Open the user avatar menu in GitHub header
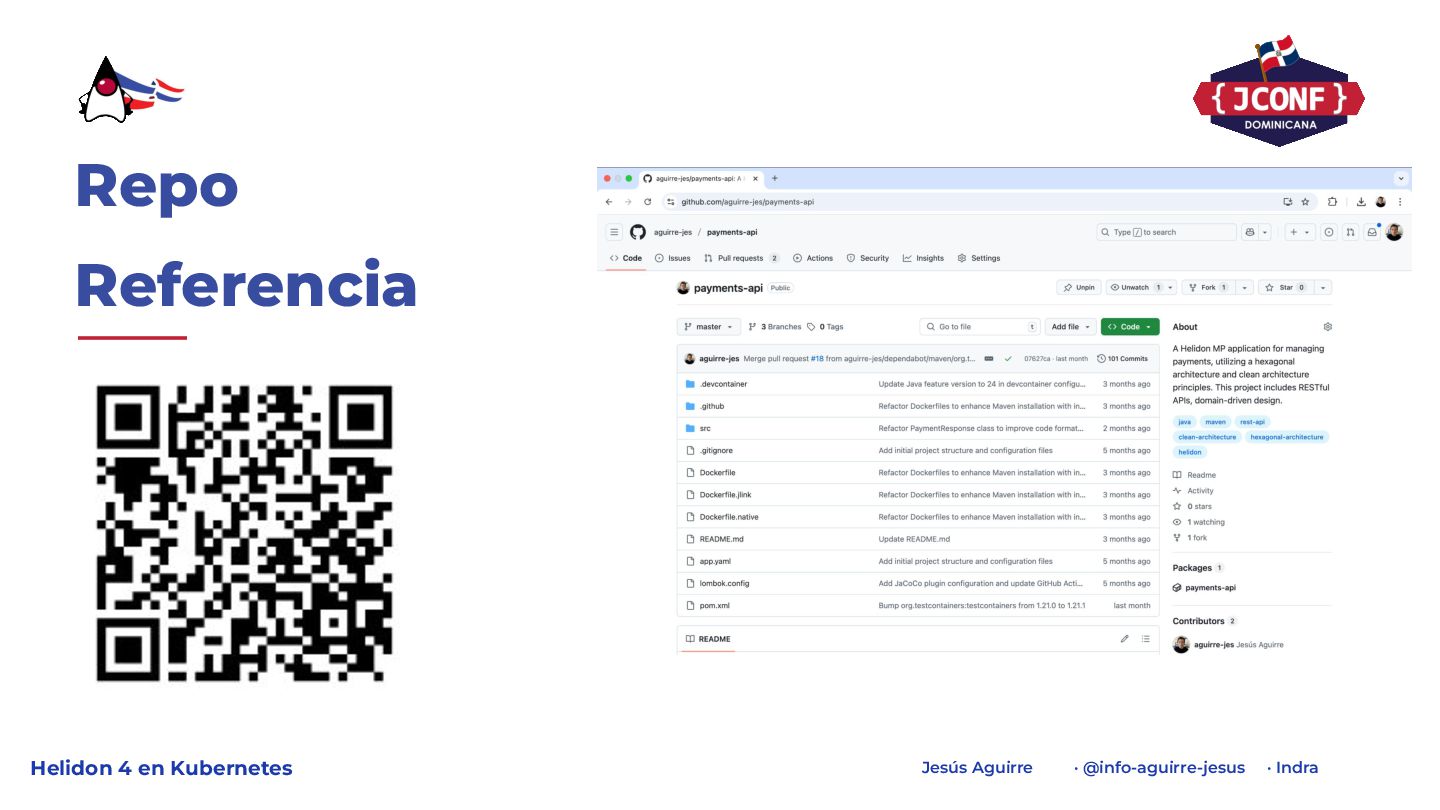The image size is (1440, 810). 1394,232
